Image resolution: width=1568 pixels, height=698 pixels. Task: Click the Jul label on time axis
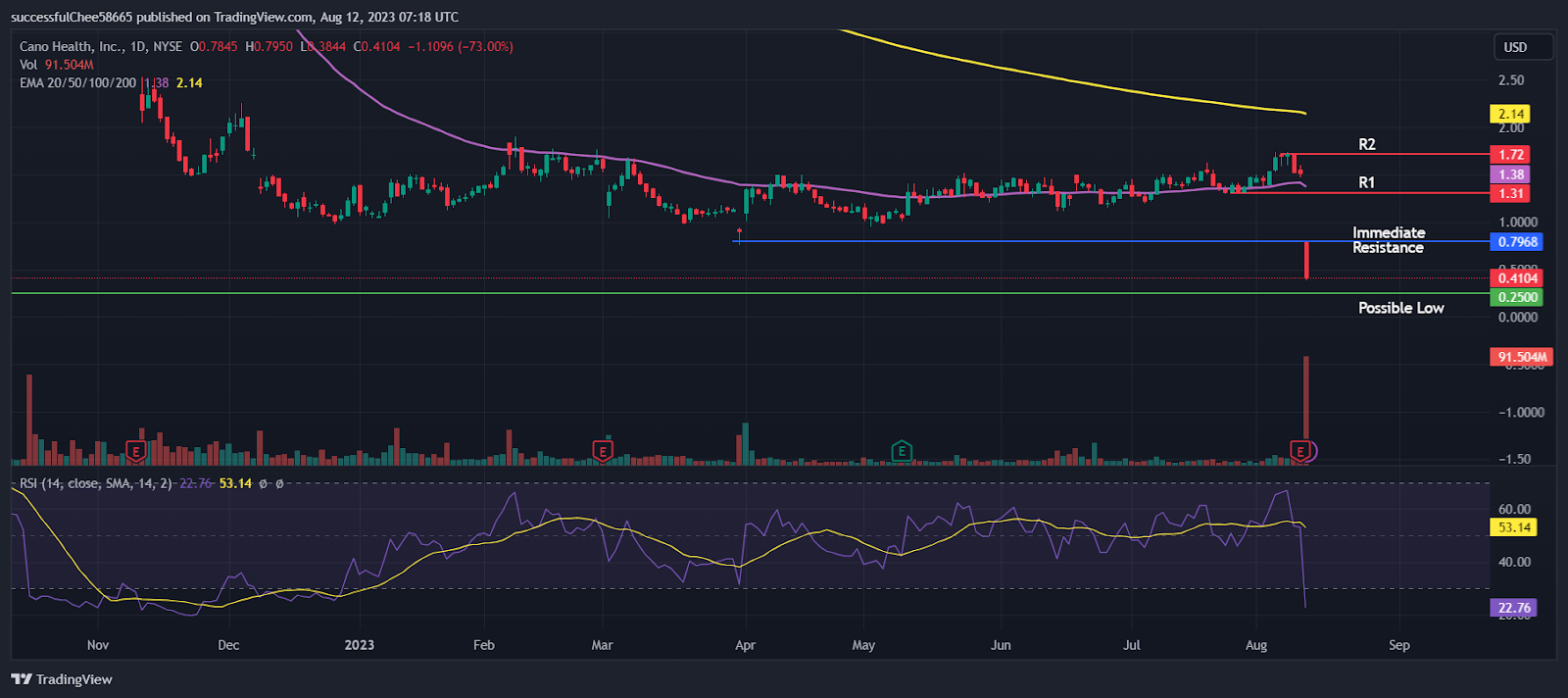(1132, 645)
